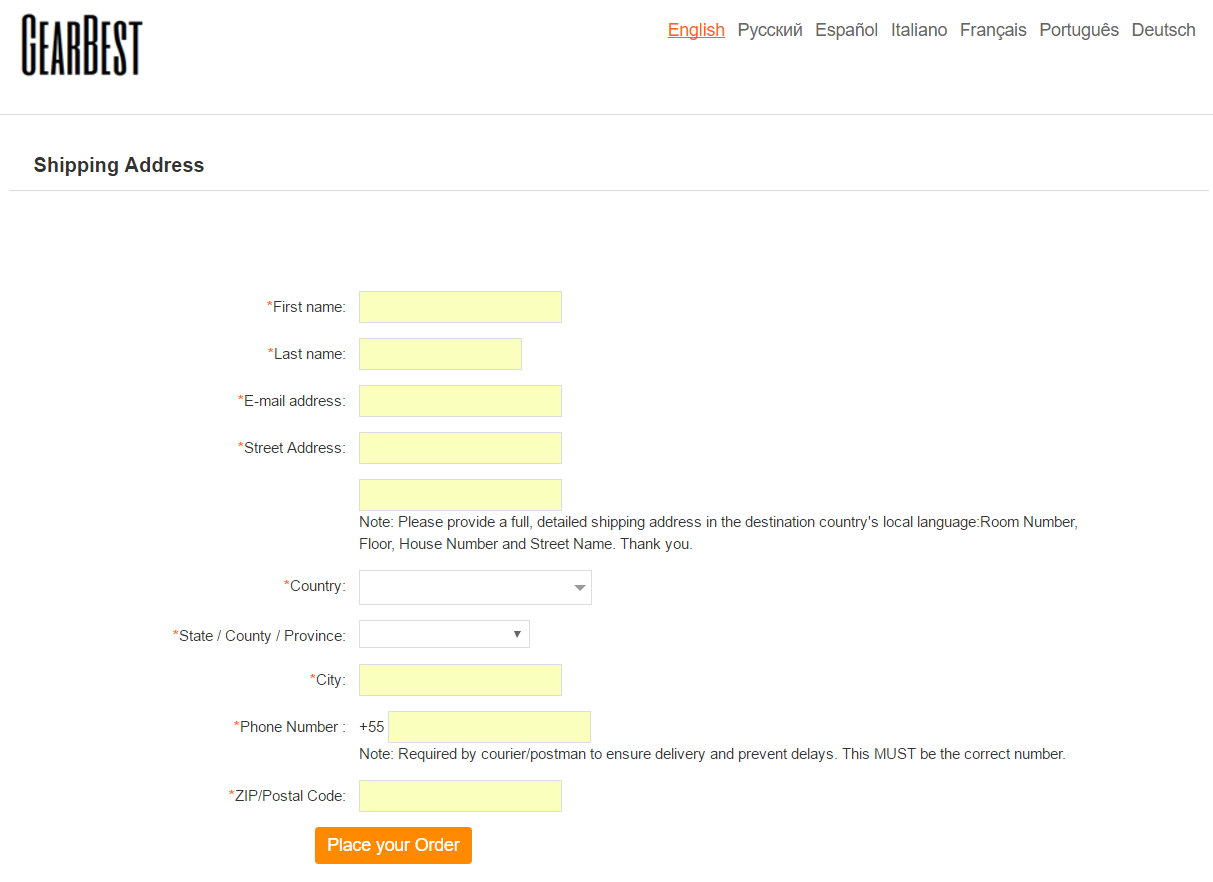Click the +55 phone country code
Screen dimensions: 1213x882
point(372,727)
